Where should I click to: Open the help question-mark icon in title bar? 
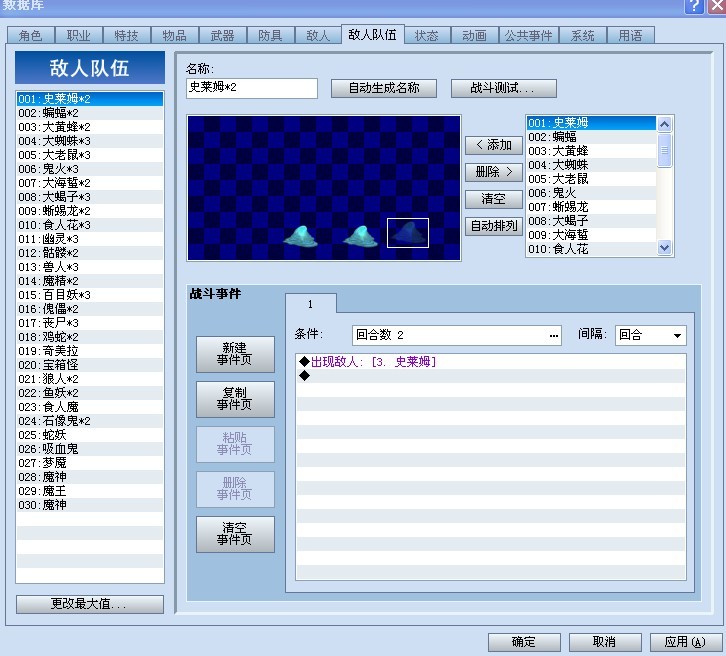(694, 6)
